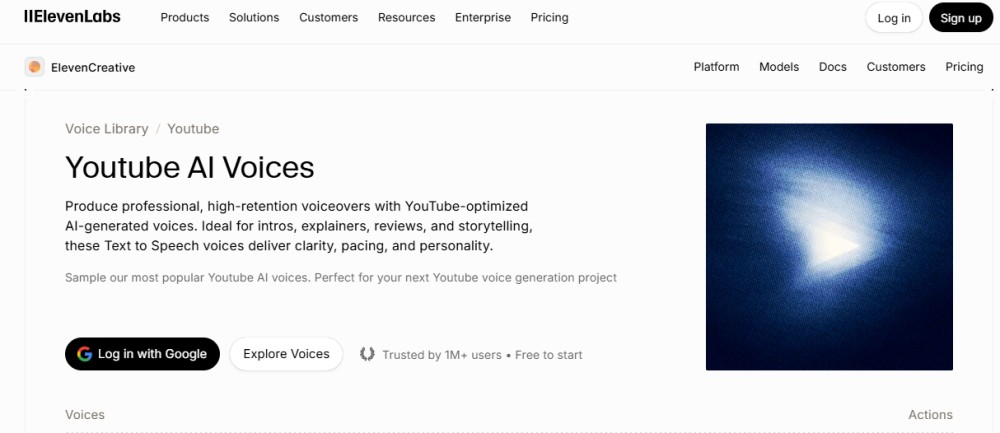The image size is (1000, 433).
Task: Click the 'Sample our most popular' subtitle text
Action: [341, 278]
